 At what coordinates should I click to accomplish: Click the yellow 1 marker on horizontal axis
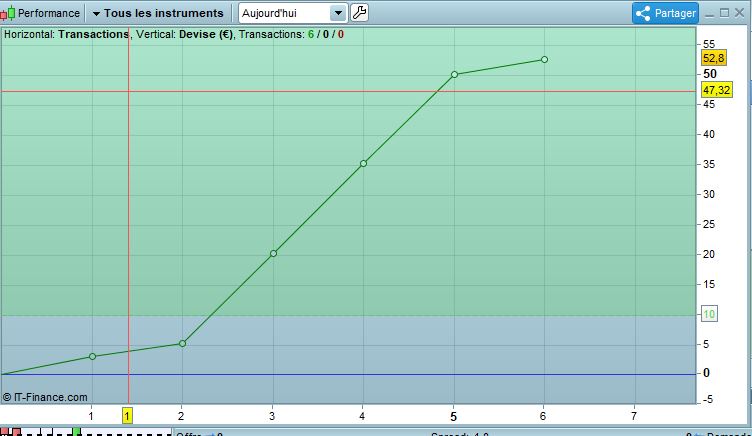pyautogui.click(x=127, y=416)
